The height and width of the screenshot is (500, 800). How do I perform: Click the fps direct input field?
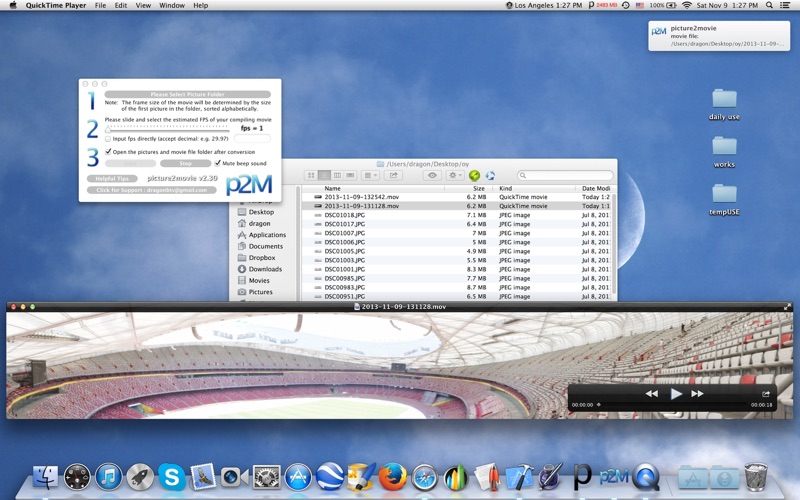coord(252,139)
